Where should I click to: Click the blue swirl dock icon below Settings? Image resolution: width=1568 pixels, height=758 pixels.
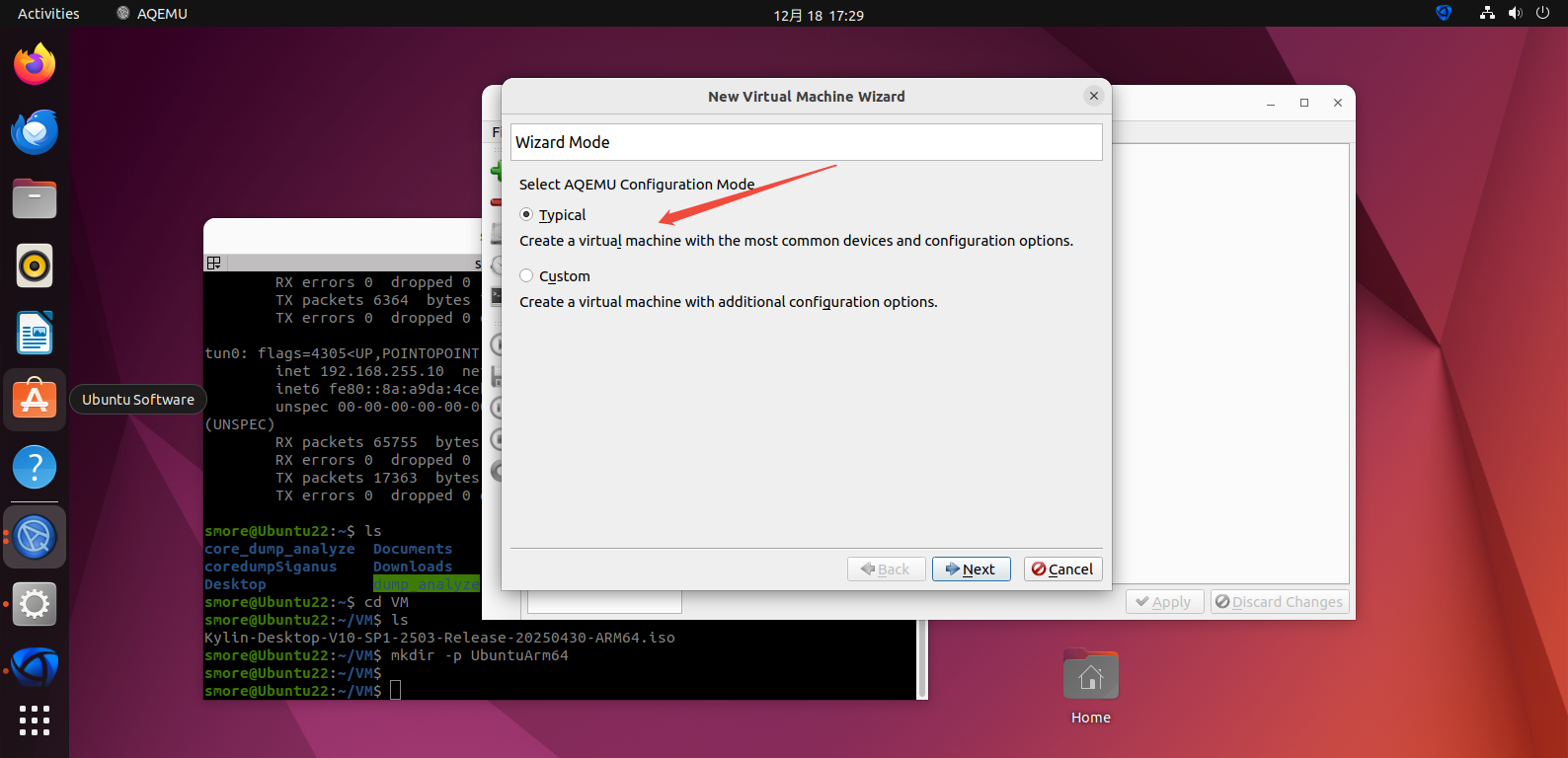(35, 668)
